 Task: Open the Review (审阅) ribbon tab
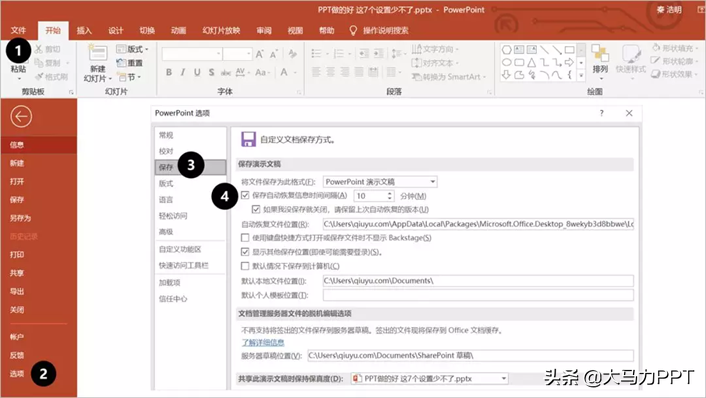(x=264, y=31)
